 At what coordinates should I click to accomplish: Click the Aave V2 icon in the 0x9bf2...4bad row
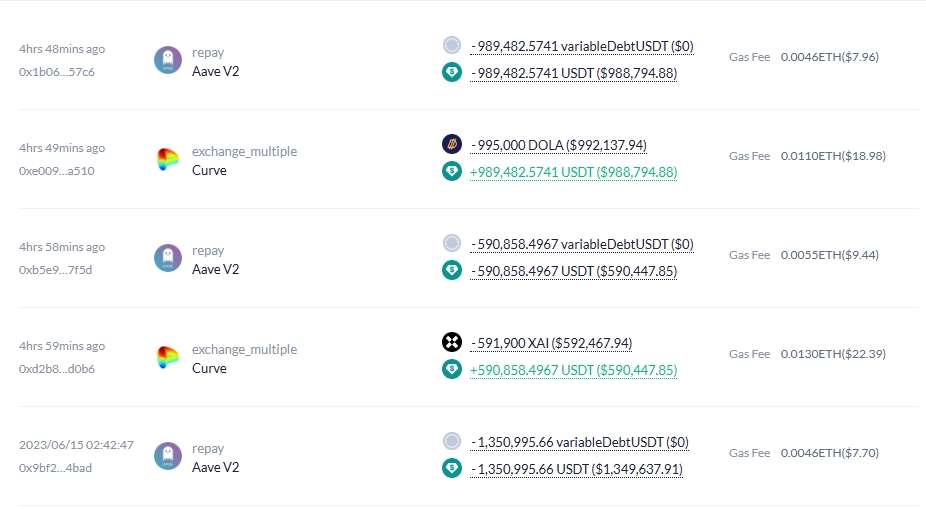pos(168,456)
